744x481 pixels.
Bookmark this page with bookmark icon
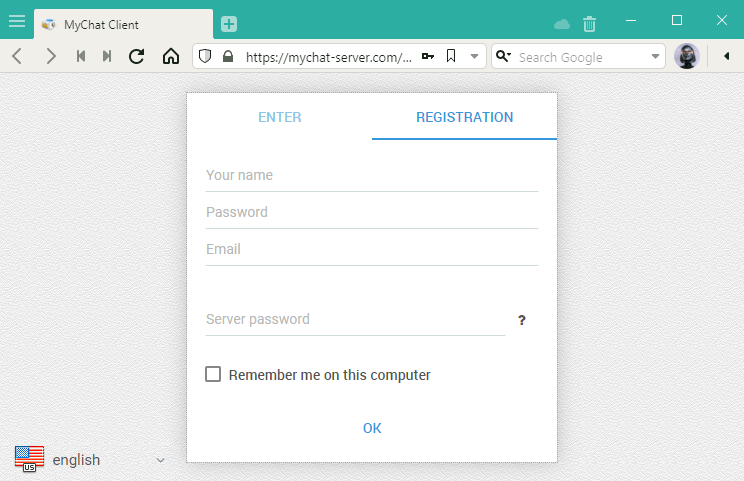tap(451, 57)
